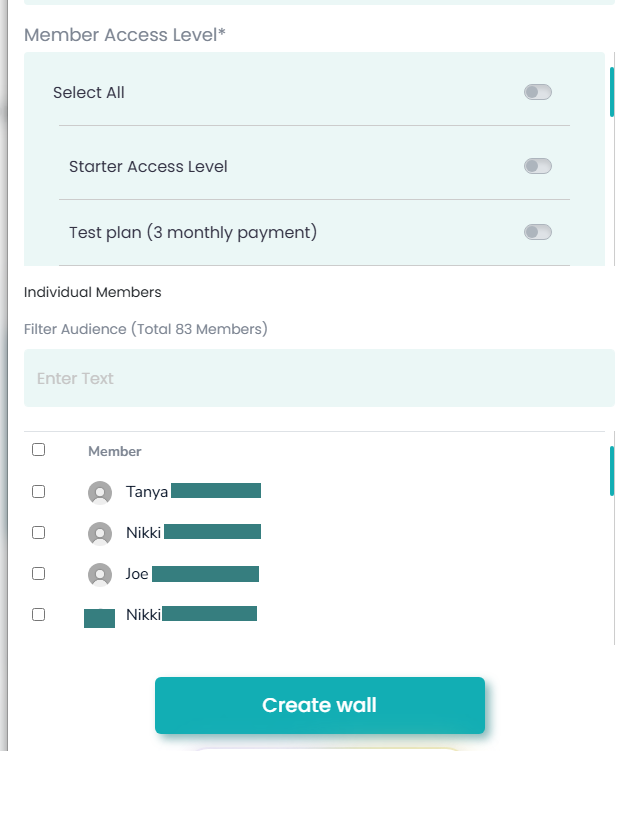Tick the second Nikki checkbox
Viewport: 628px width, 825px height.
click(x=39, y=615)
